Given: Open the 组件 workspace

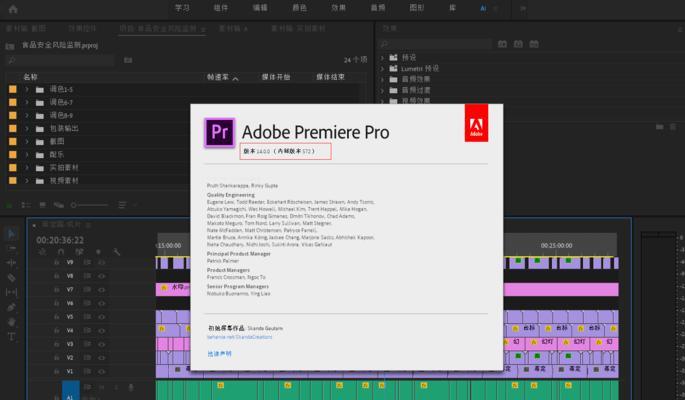Looking at the screenshot, I should 221,8.
